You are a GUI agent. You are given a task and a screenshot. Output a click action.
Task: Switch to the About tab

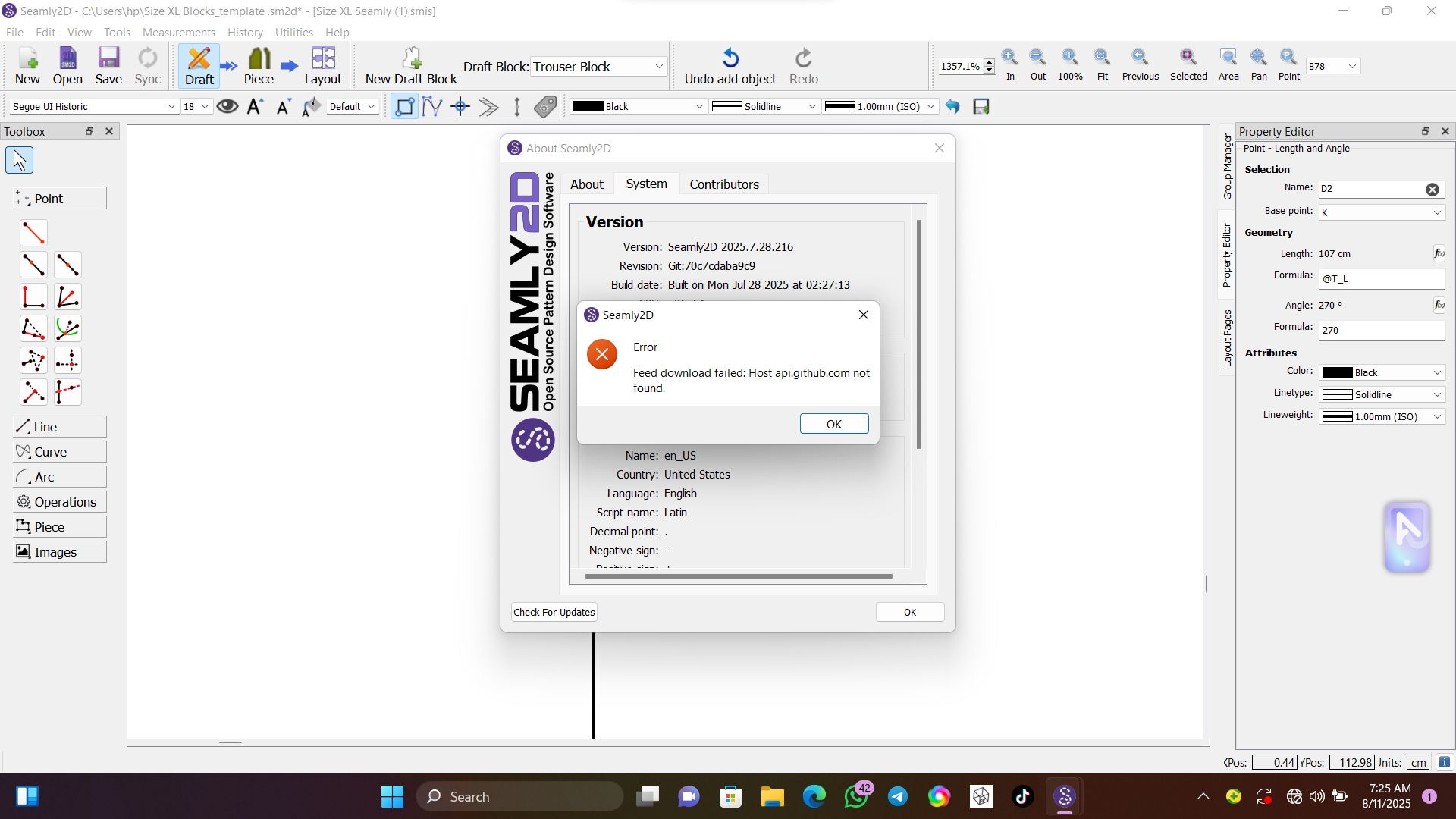pyautogui.click(x=587, y=184)
